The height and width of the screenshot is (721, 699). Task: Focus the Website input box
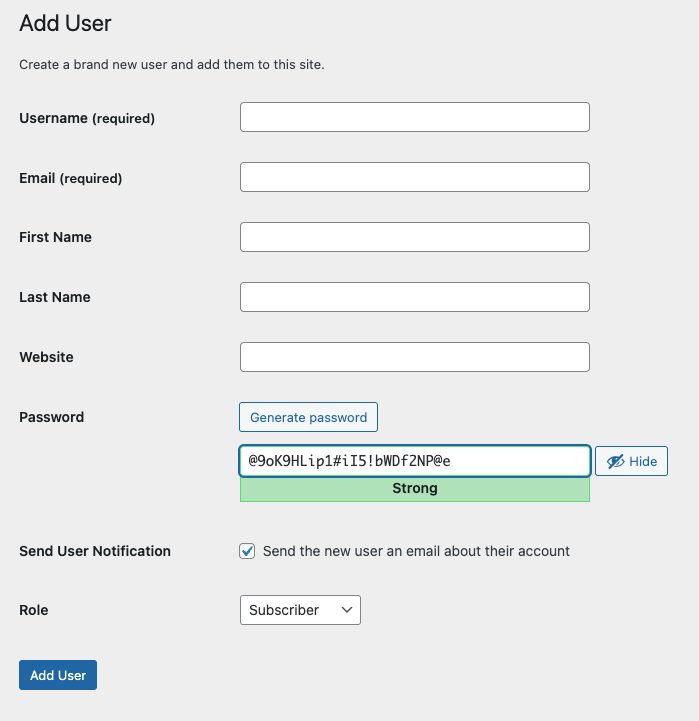click(x=415, y=357)
